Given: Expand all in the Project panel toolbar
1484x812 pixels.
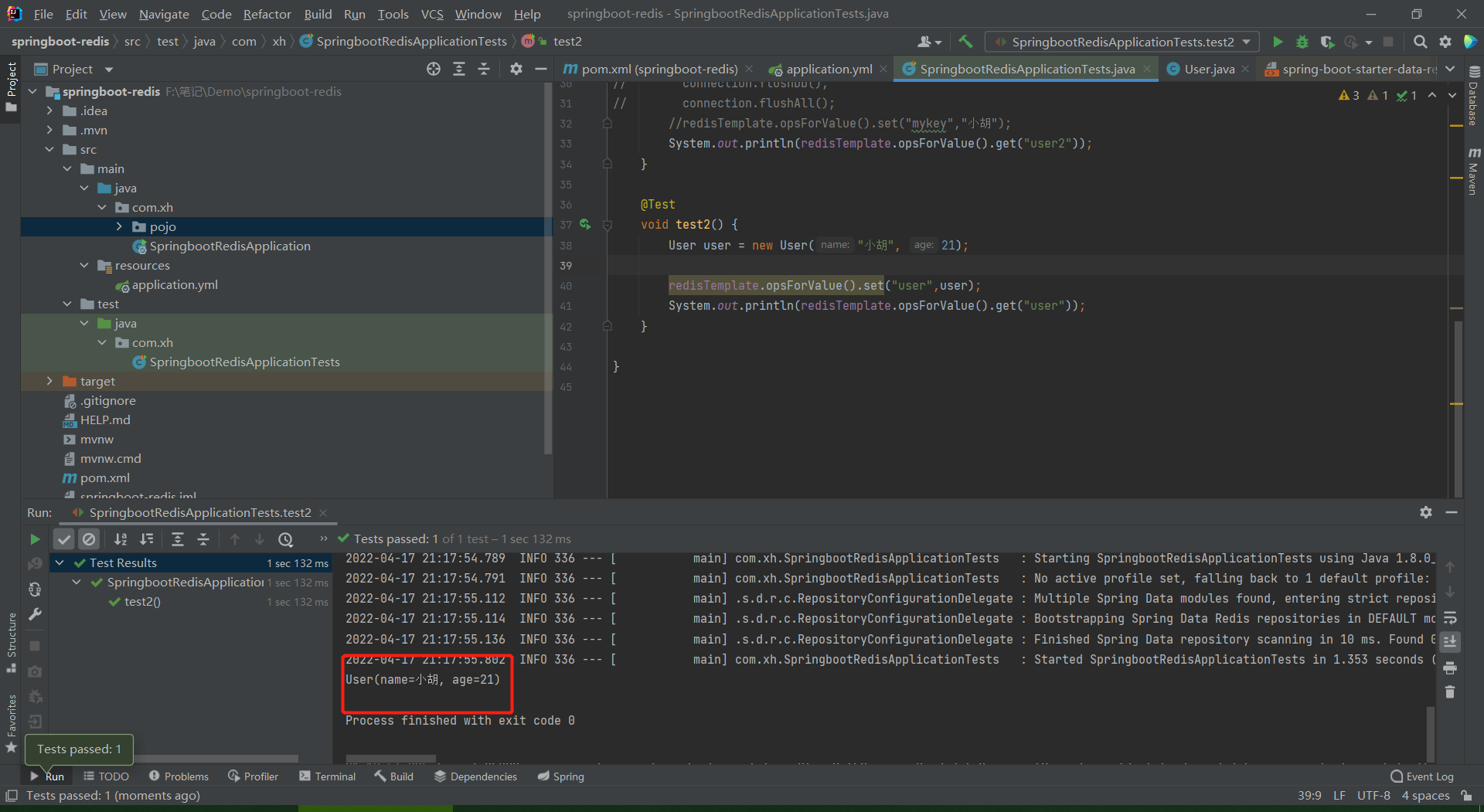Looking at the screenshot, I should [459, 69].
